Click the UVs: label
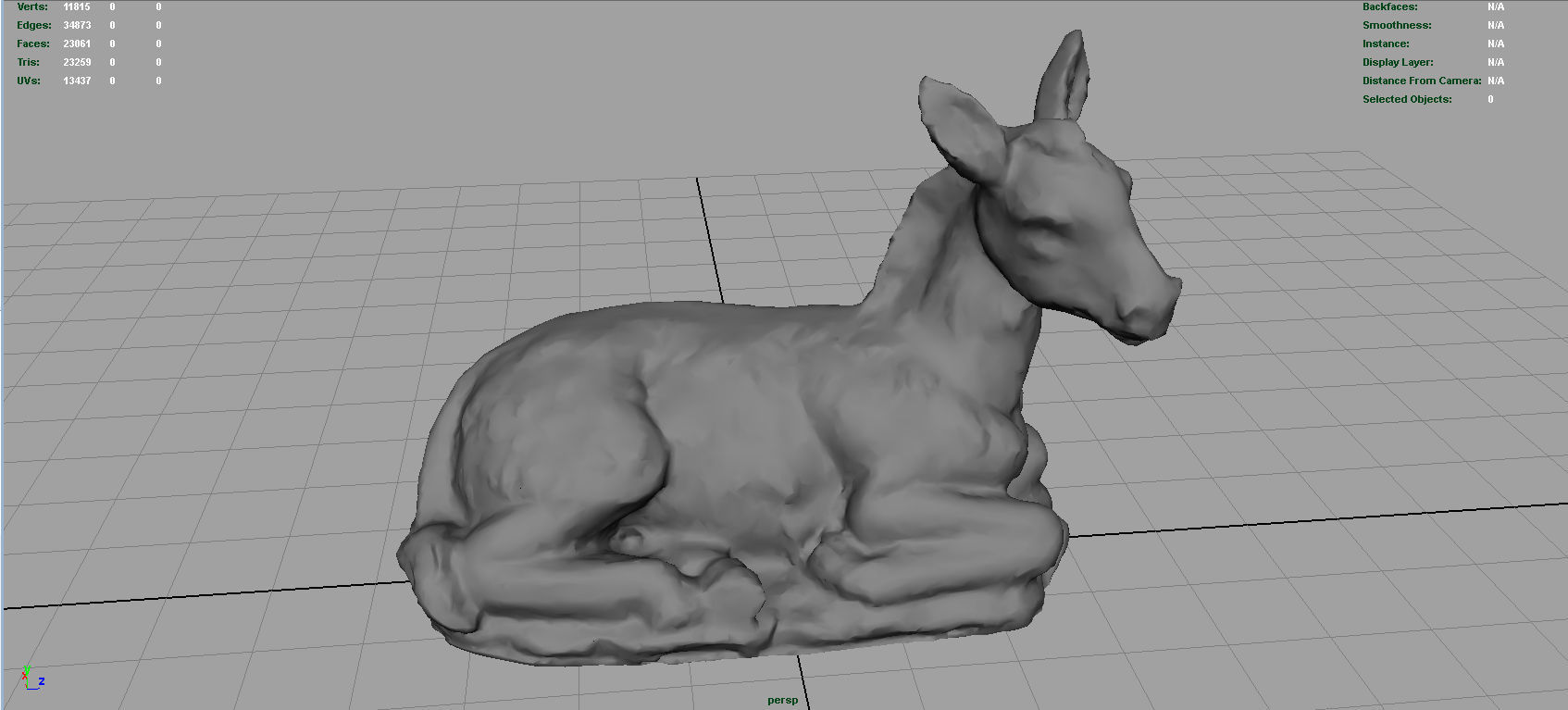Viewport: 1568px width, 710px height. coord(29,81)
